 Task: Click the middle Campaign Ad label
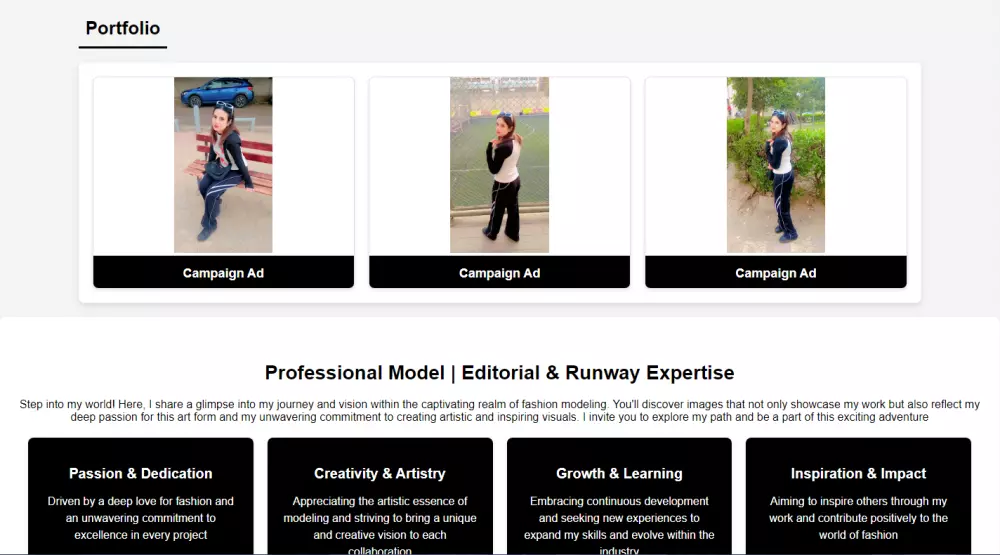pos(499,273)
